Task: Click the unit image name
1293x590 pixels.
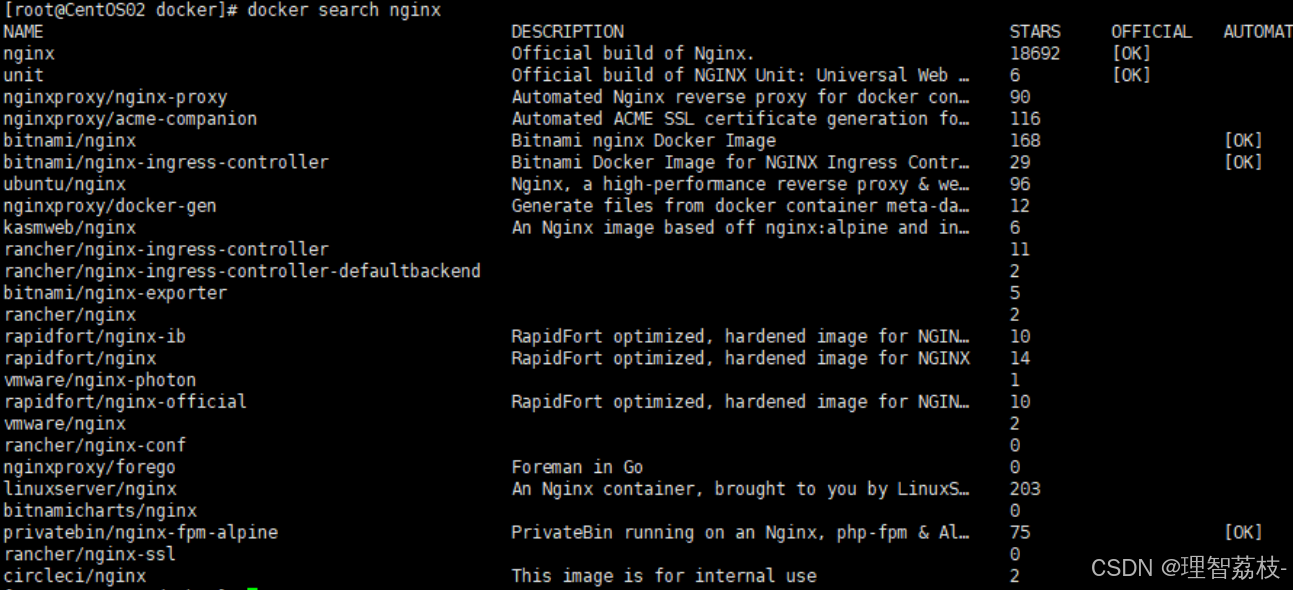Action: pyautogui.click(x=24, y=75)
